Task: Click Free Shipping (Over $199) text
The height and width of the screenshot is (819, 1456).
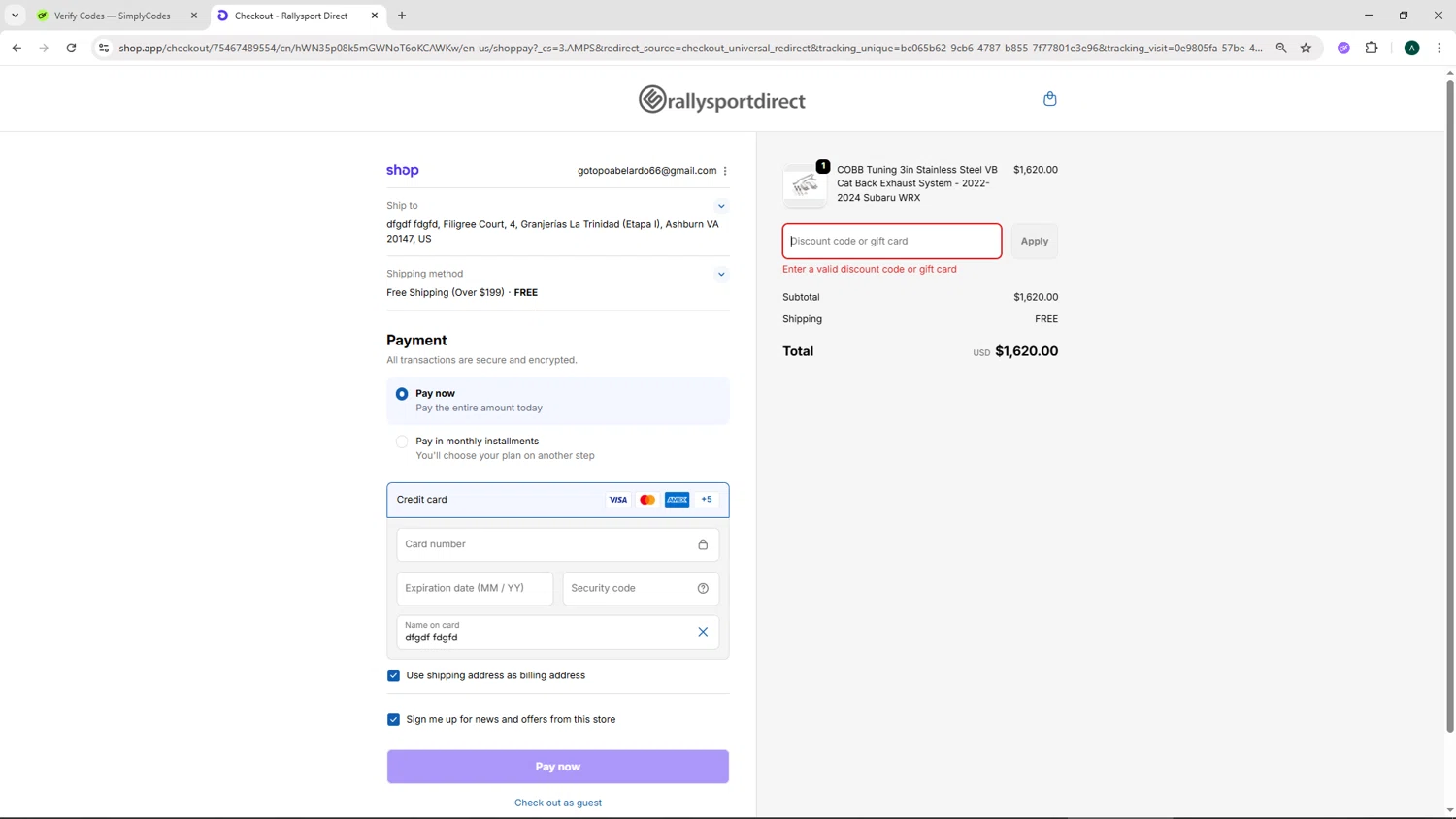Action: 446,292
